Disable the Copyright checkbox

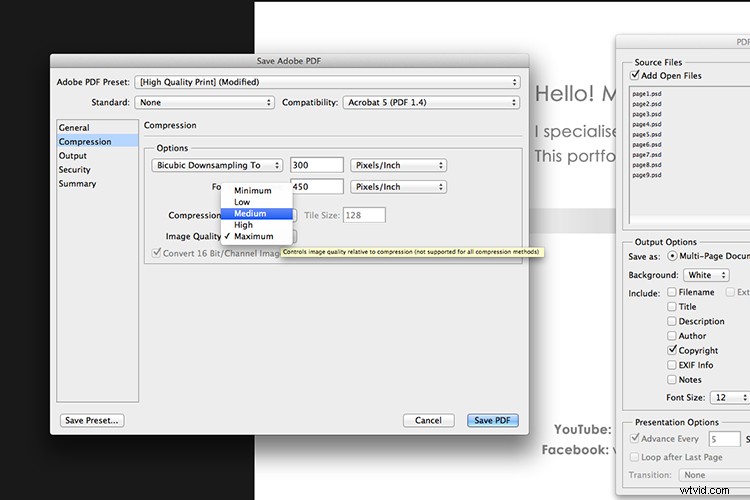(x=672, y=351)
